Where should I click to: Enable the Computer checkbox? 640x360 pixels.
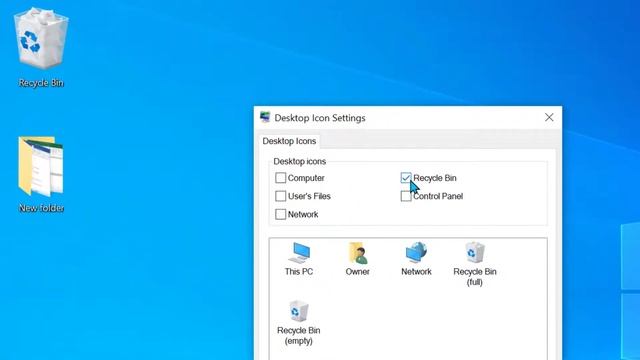(x=280, y=178)
